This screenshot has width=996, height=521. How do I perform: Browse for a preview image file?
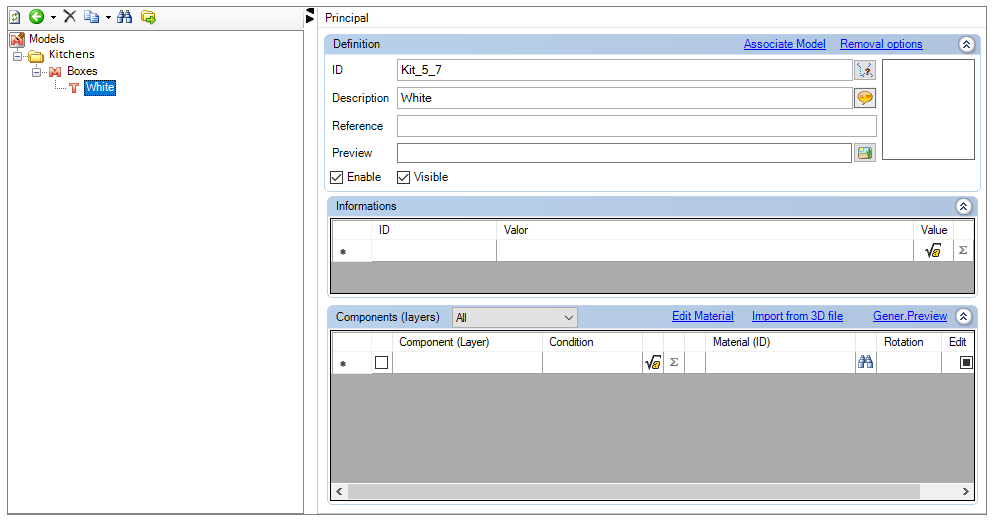tap(864, 153)
